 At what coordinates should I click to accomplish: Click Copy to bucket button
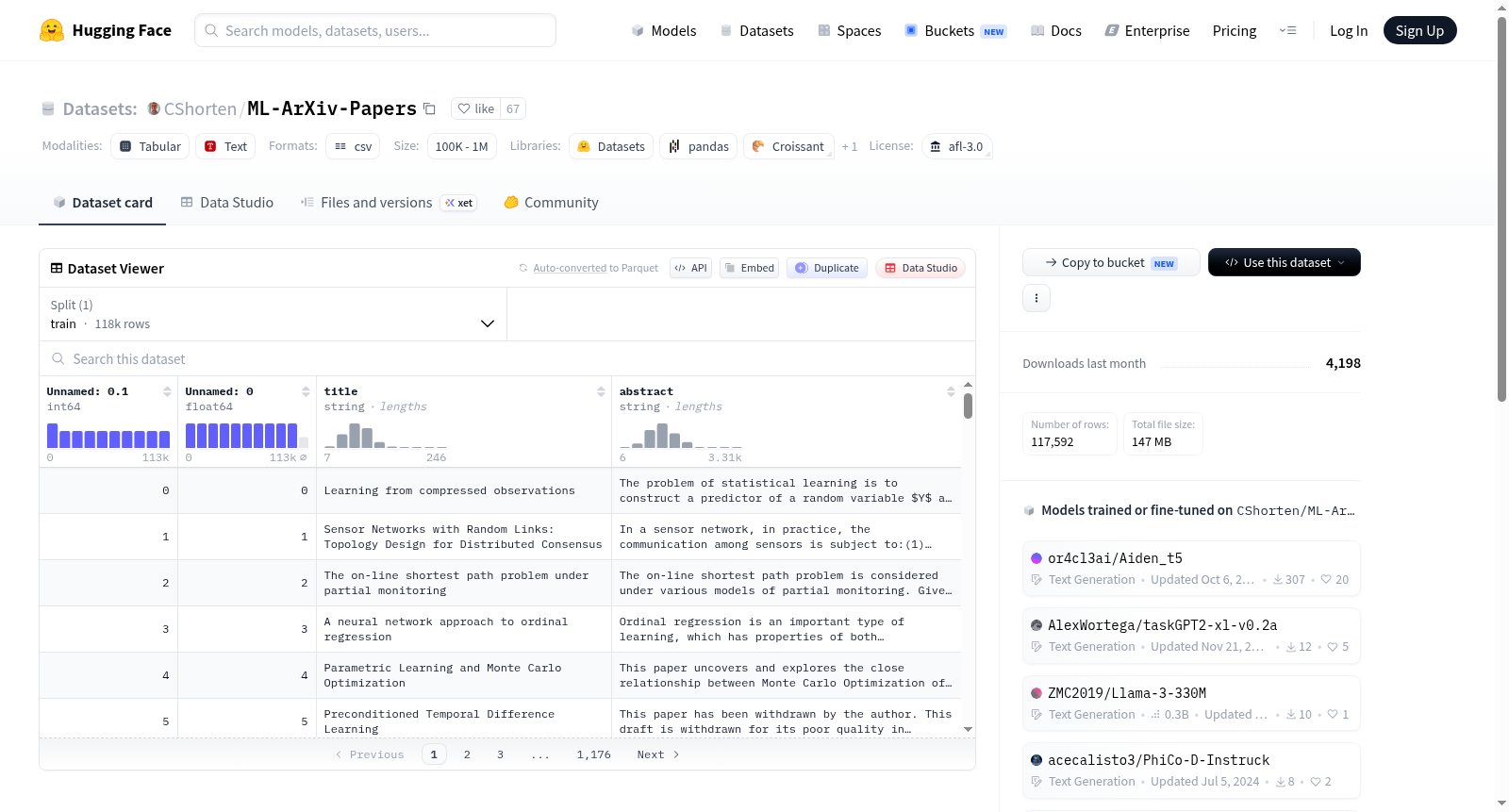(1111, 262)
